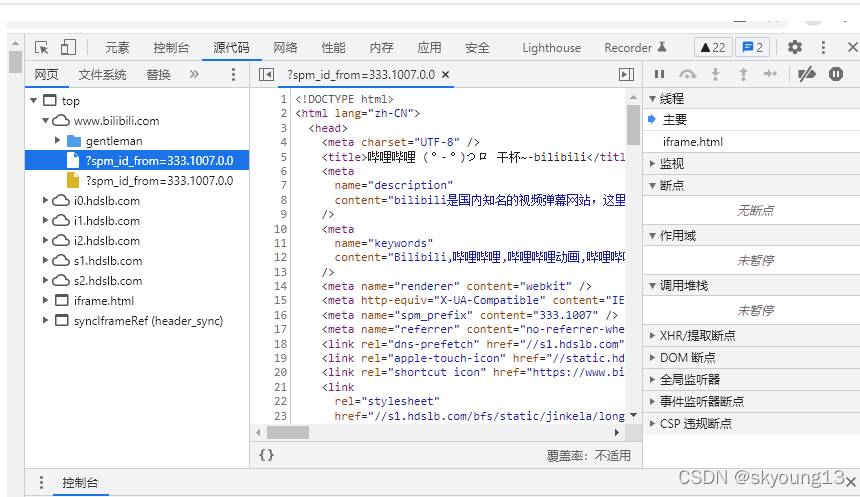The width and height of the screenshot is (860, 497).
Task: Activate the inspect element picker icon
Action: tap(42, 48)
